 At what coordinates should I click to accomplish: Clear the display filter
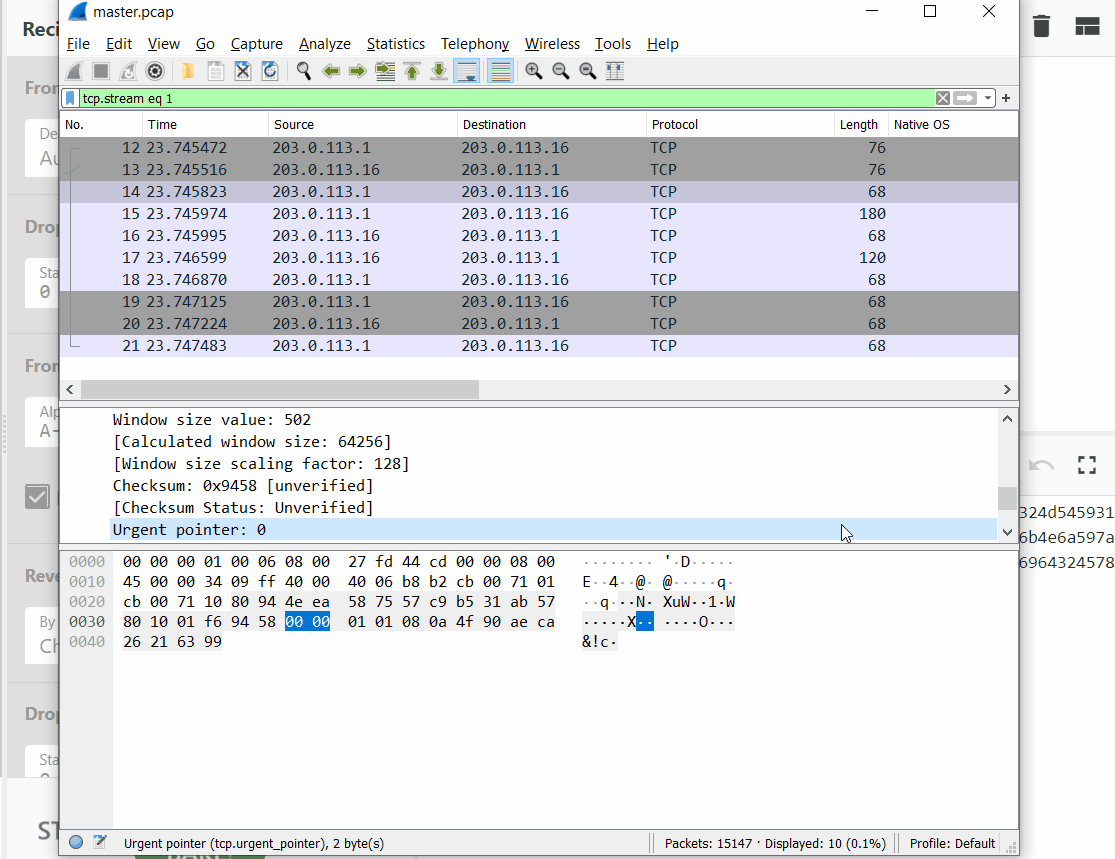pos(943,98)
